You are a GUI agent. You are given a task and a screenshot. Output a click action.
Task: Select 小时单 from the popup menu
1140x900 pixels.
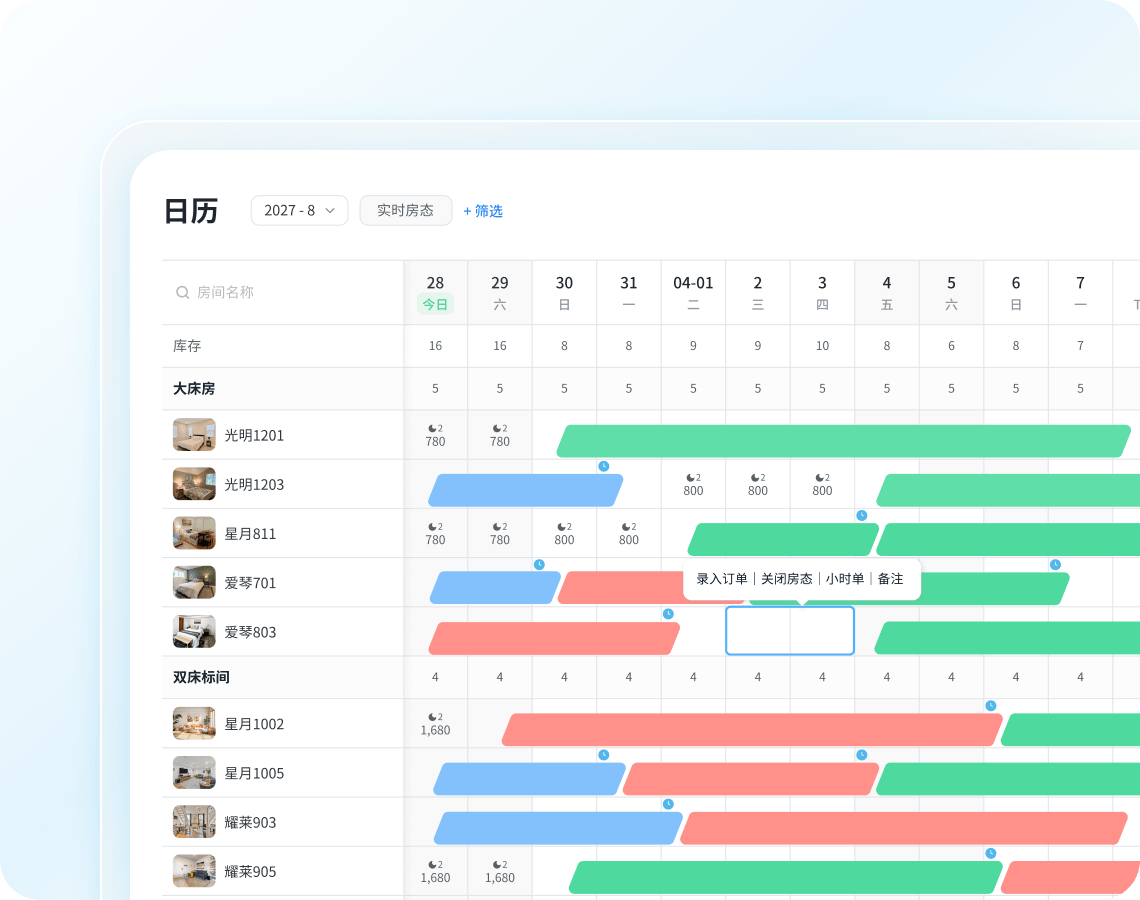point(845,579)
